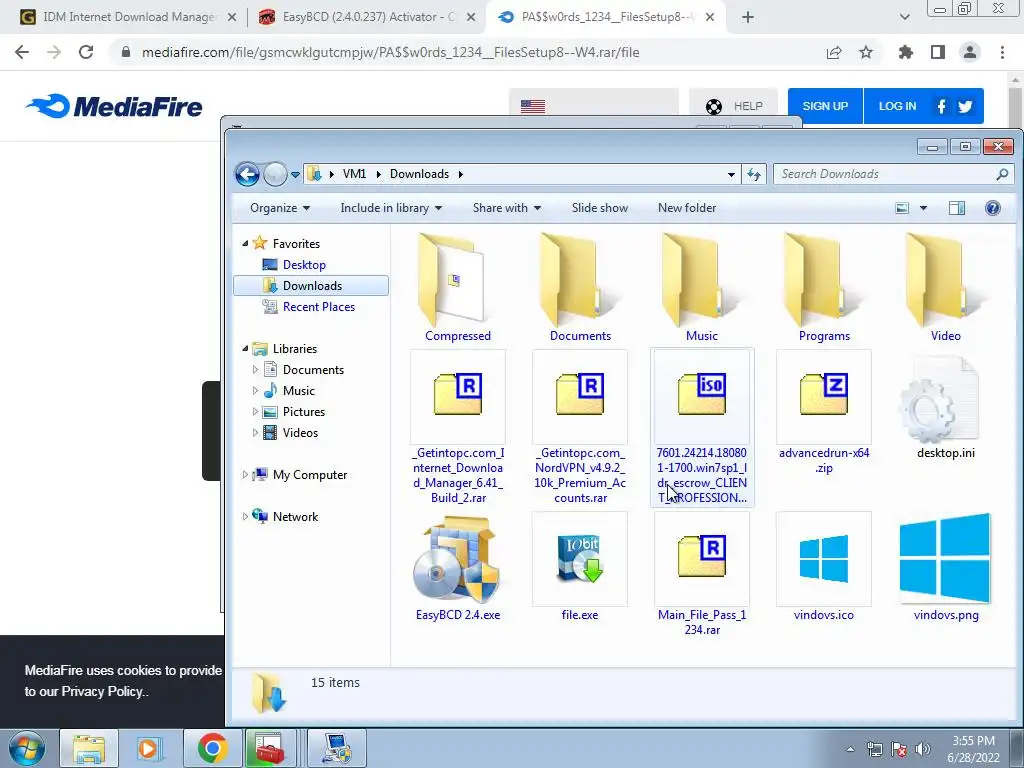Collapse the Favorites tree section

246,244
